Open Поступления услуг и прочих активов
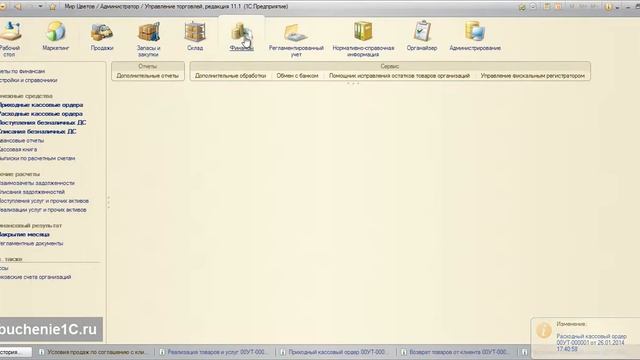 (44, 201)
